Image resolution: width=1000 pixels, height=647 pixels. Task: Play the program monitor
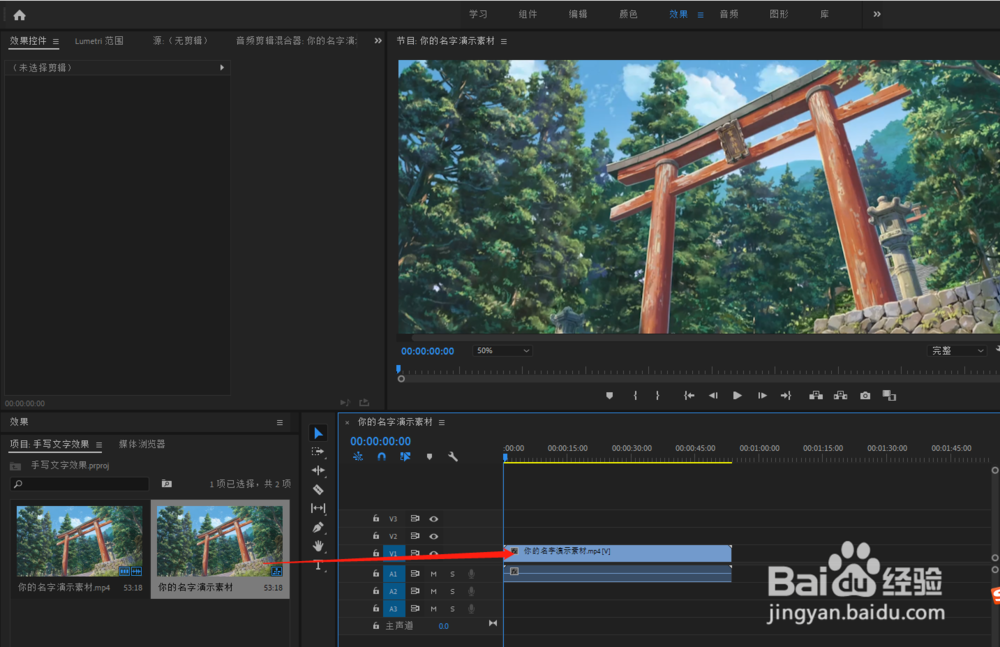[737, 396]
